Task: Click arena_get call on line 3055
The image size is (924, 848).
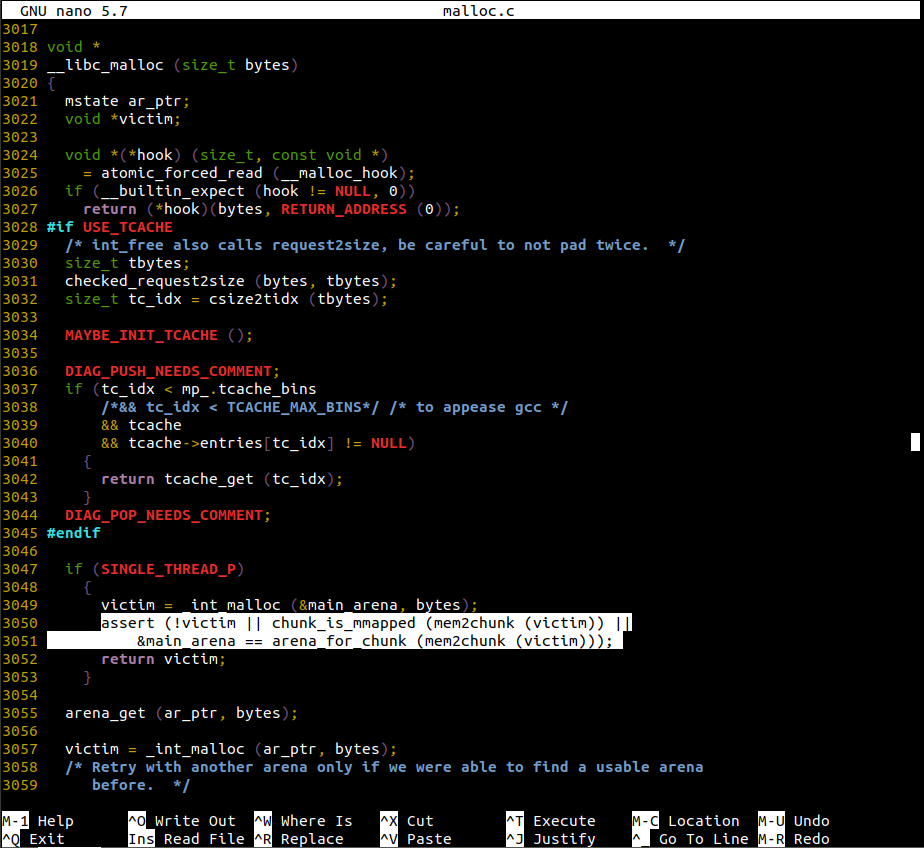Action: 105,713
